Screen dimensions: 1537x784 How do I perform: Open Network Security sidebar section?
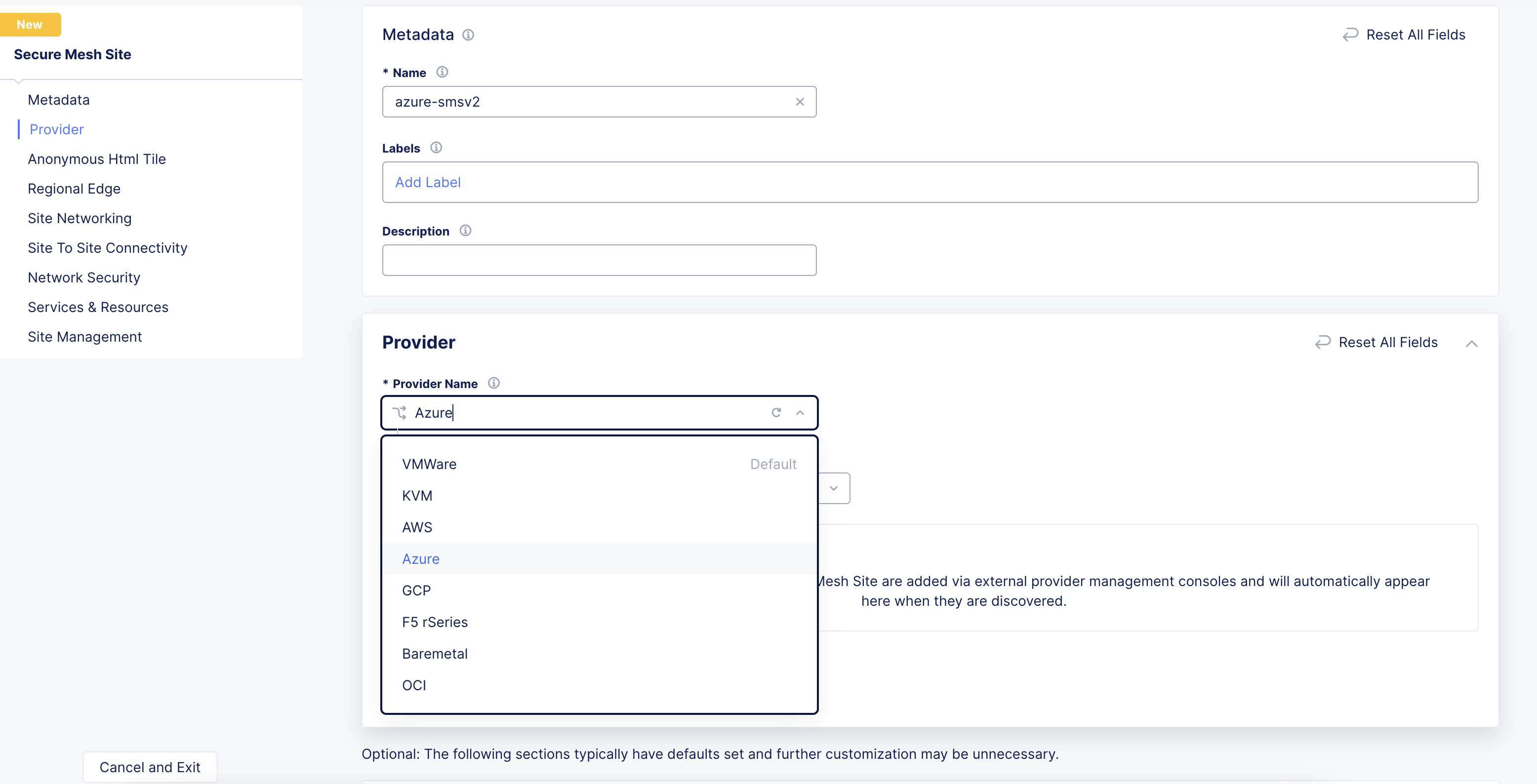(x=83, y=277)
